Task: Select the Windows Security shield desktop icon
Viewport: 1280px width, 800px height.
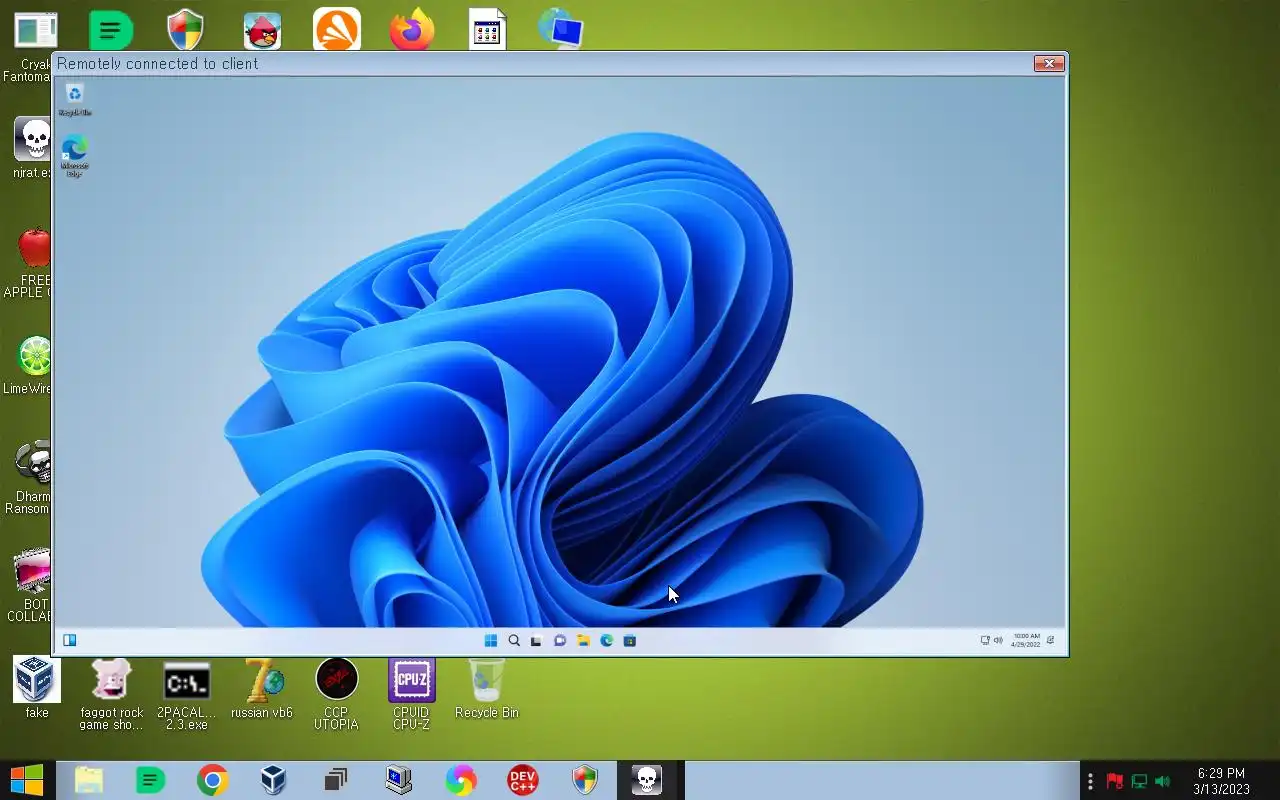Action: [186, 30]
